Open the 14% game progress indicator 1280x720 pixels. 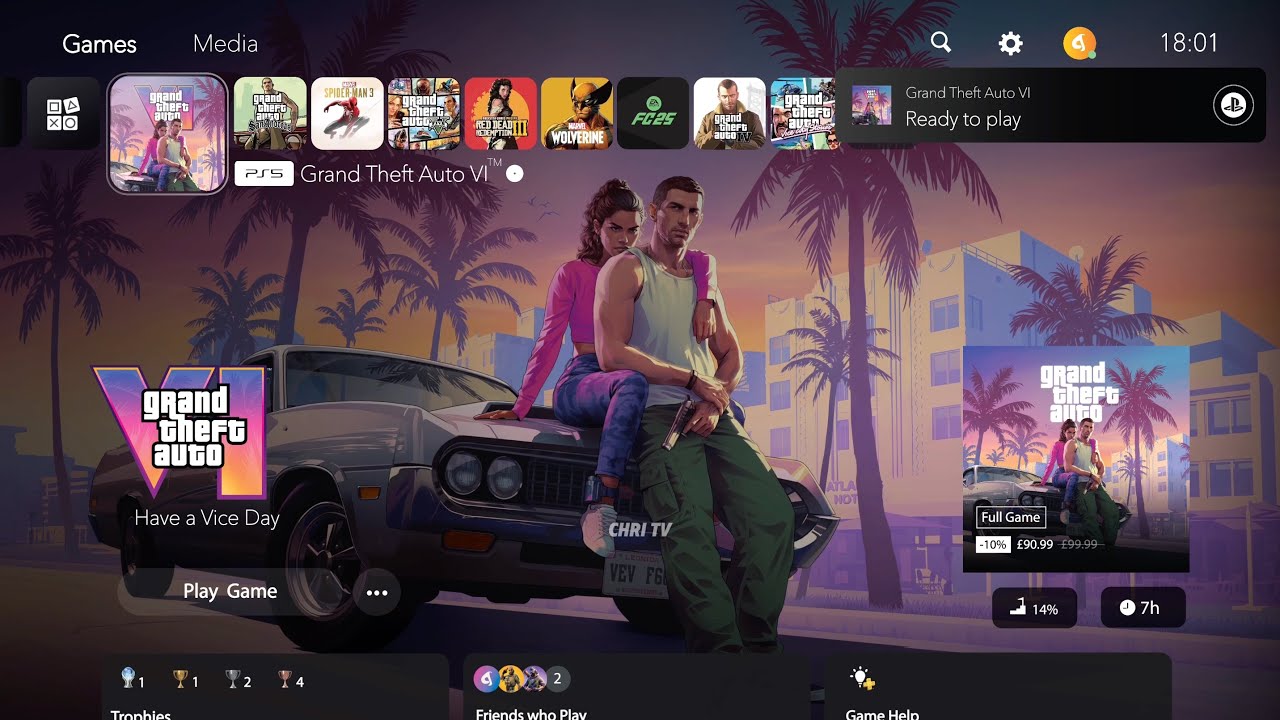[x=1034, y=608]
